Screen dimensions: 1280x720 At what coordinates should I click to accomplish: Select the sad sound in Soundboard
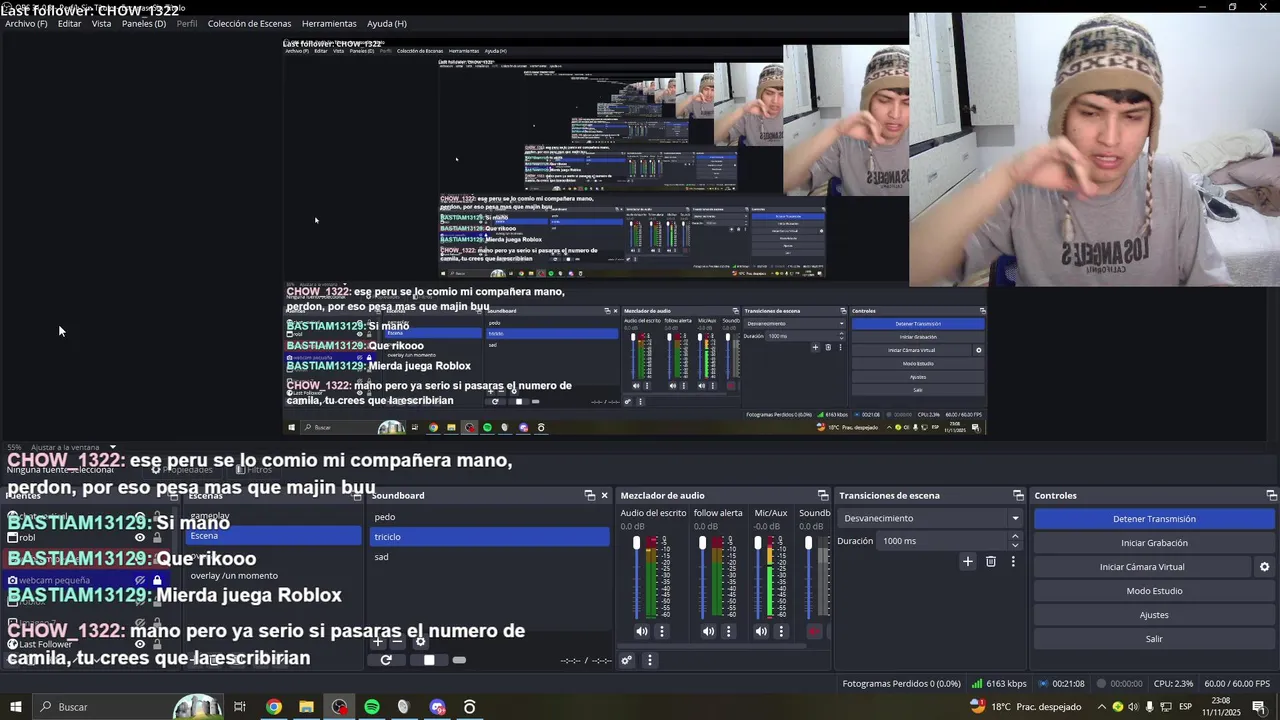[x=489, y=557]
